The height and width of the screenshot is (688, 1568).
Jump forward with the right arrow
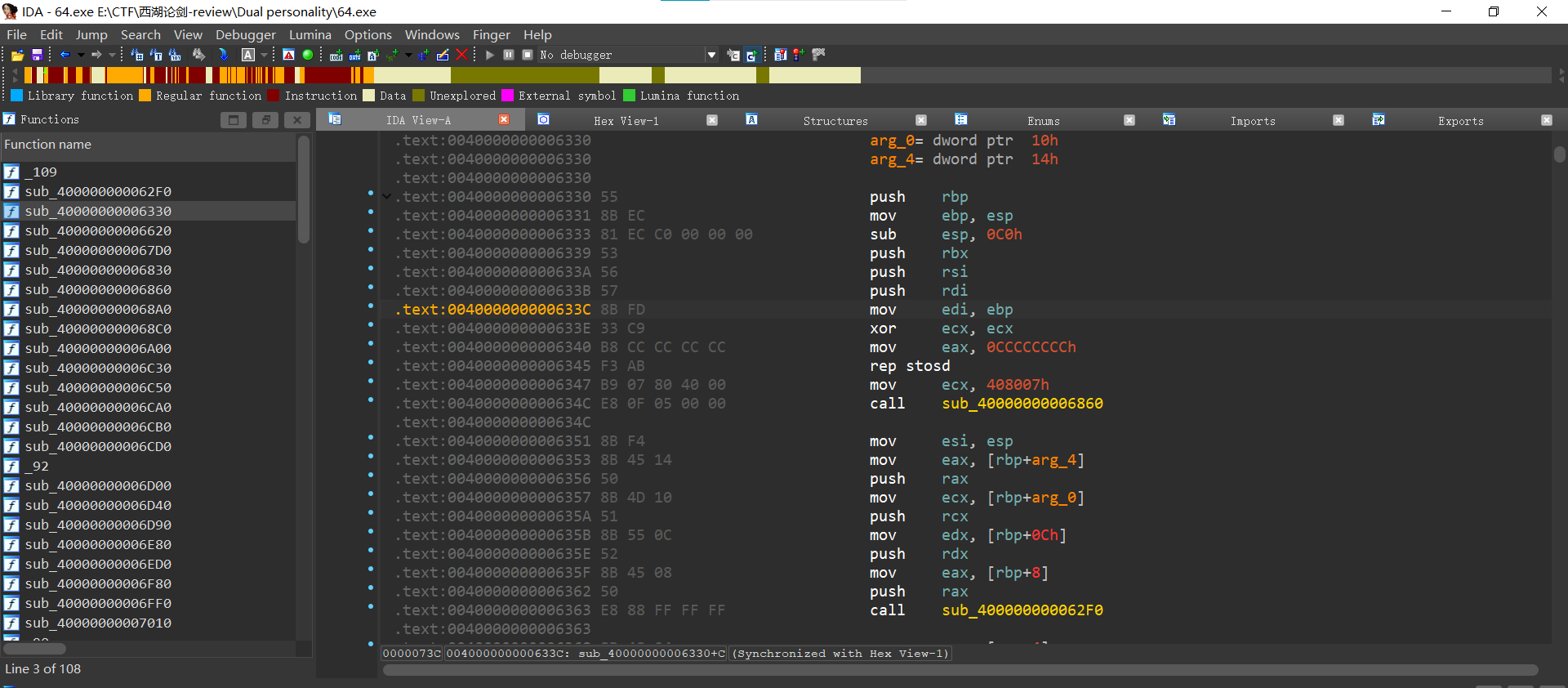pyautogui.click(x=96, y=55)
